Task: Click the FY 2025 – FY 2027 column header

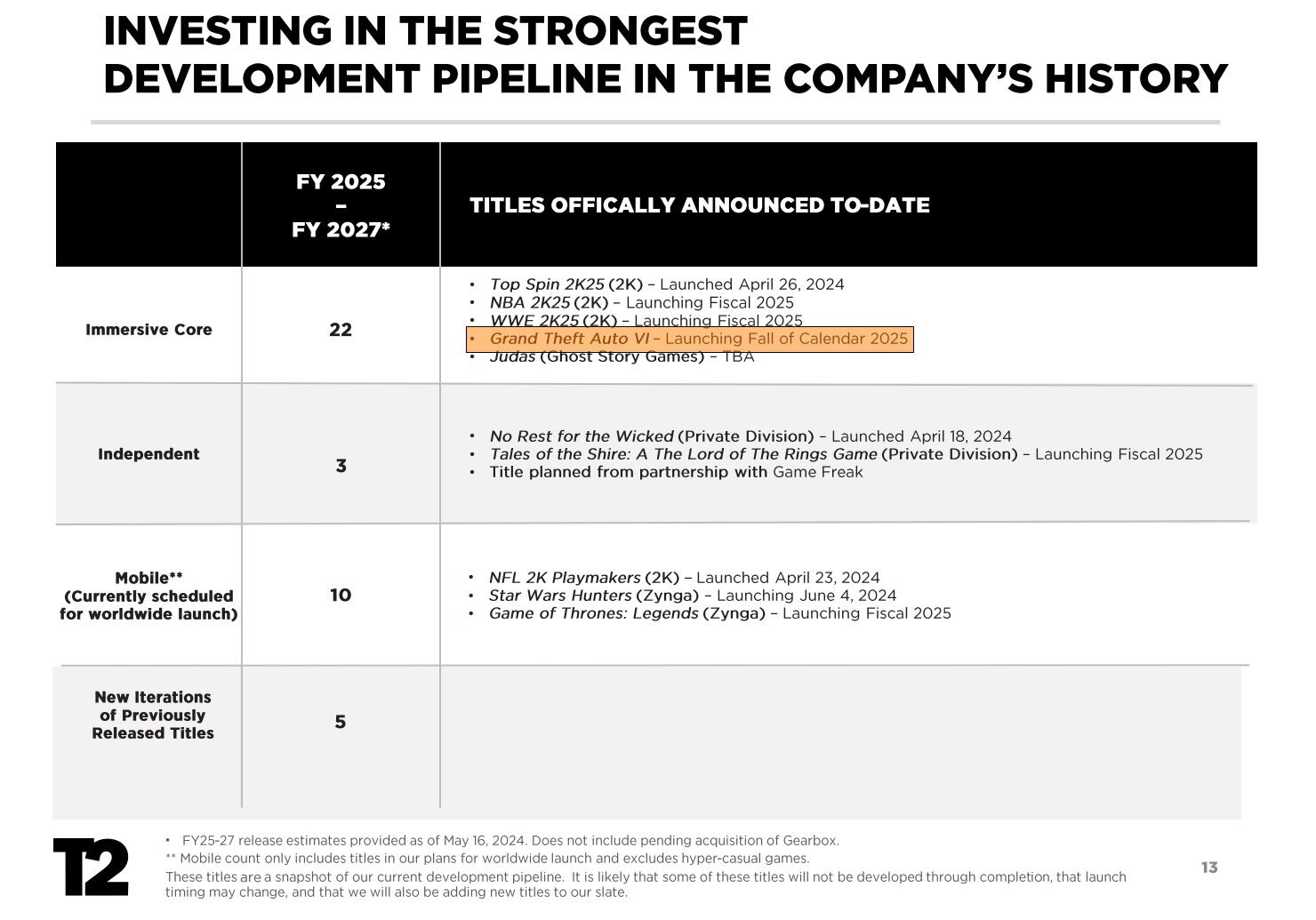Action: [341, 205]
